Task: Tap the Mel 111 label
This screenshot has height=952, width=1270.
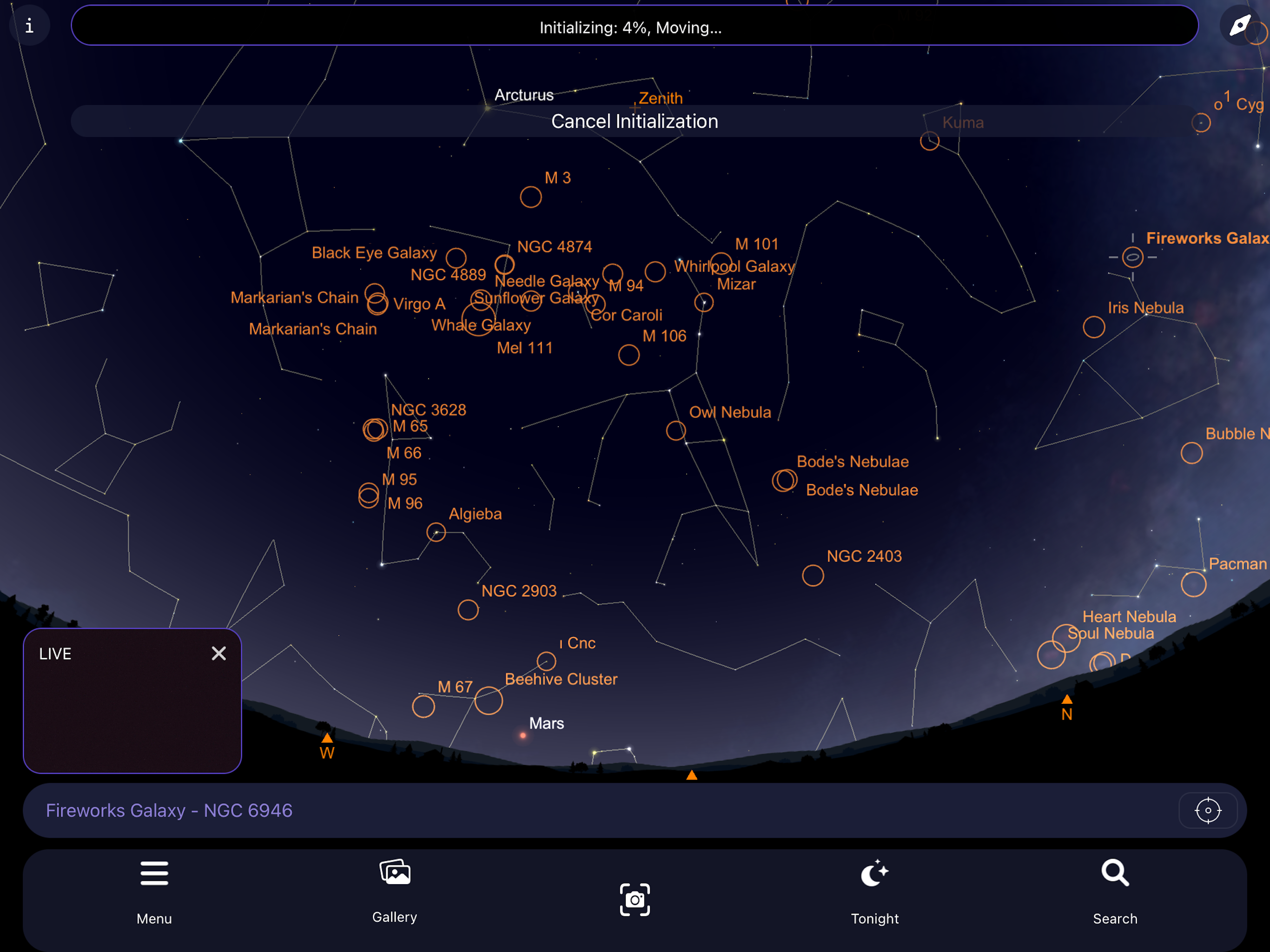Action: point(525,348)
